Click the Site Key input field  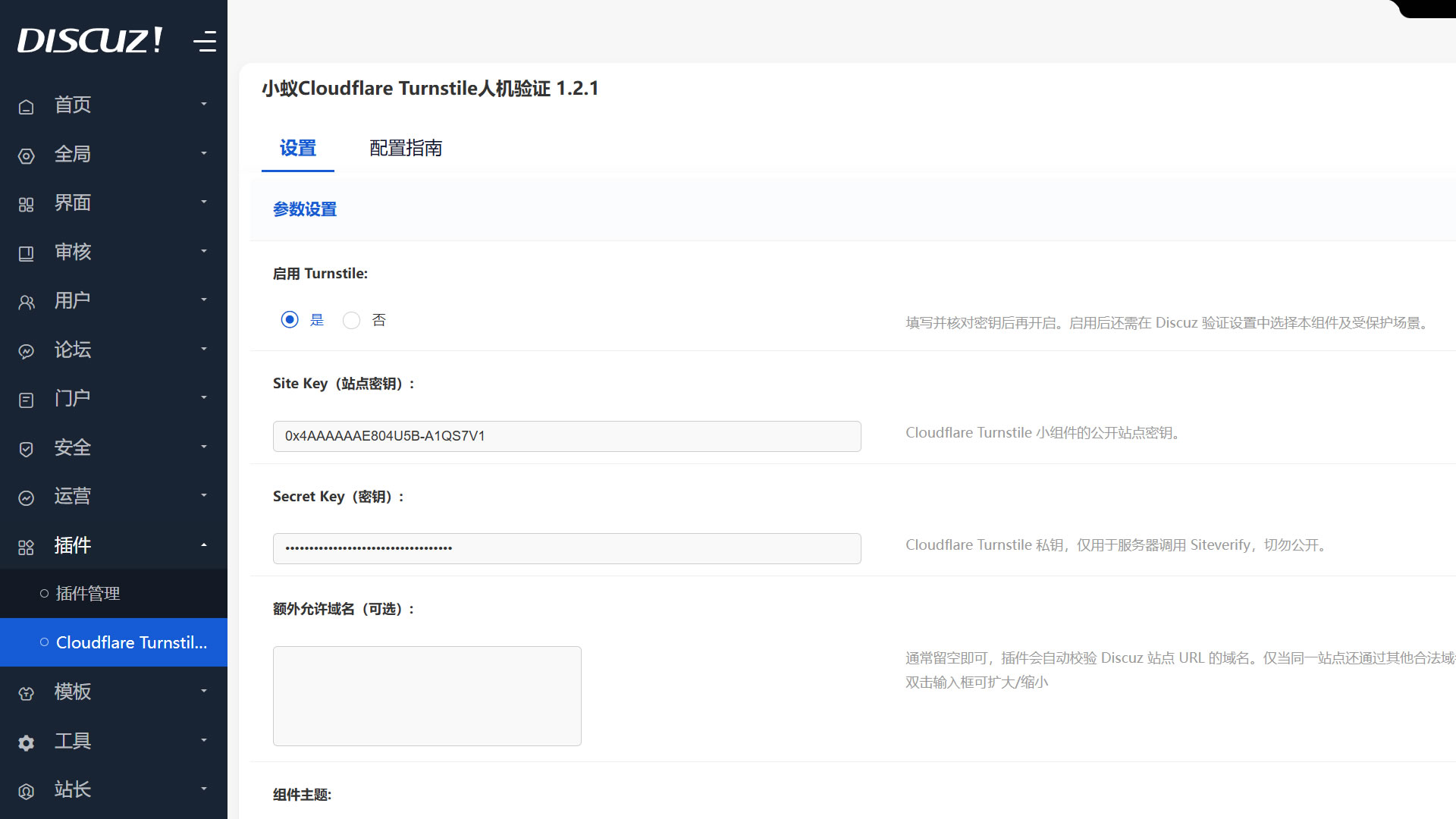coord(566,436)
